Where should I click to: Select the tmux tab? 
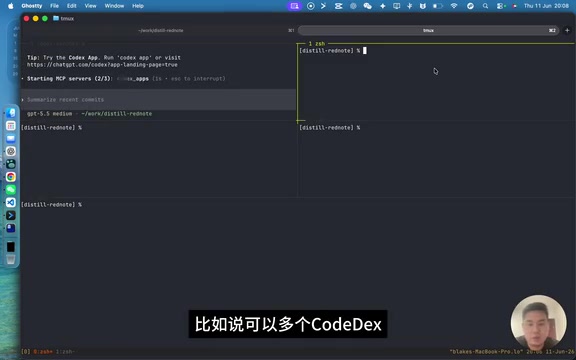[428, 30]
